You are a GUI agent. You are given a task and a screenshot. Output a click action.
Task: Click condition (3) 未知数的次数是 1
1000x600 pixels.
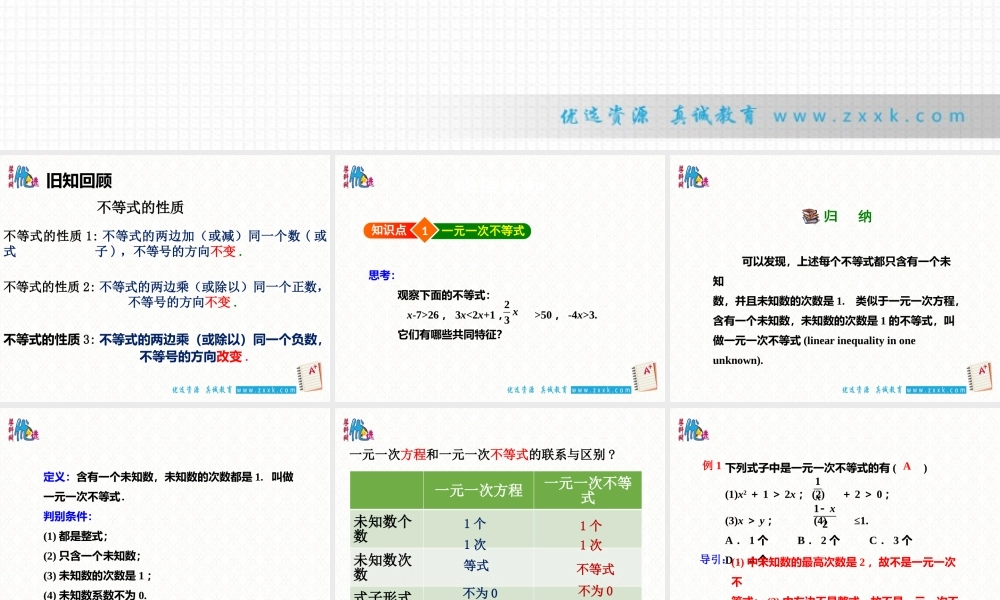coord(98,576)
